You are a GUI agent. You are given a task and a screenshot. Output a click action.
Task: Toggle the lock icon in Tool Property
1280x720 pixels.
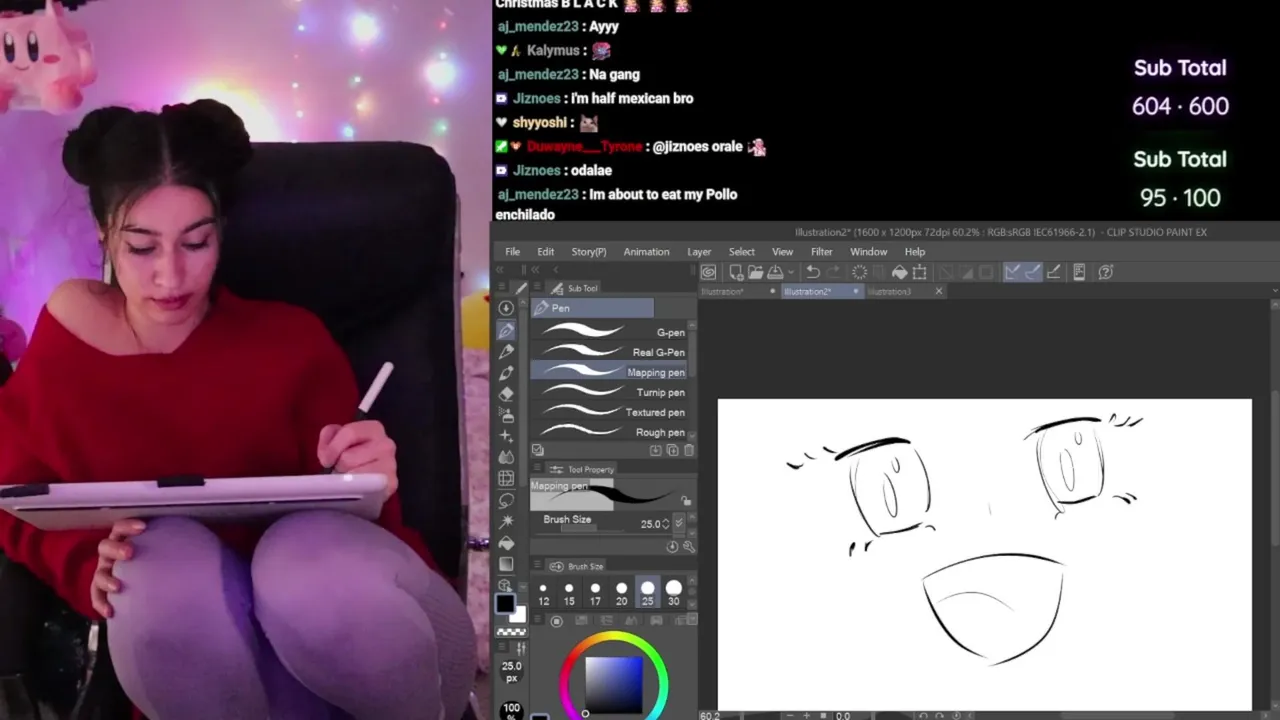(686, 500)
